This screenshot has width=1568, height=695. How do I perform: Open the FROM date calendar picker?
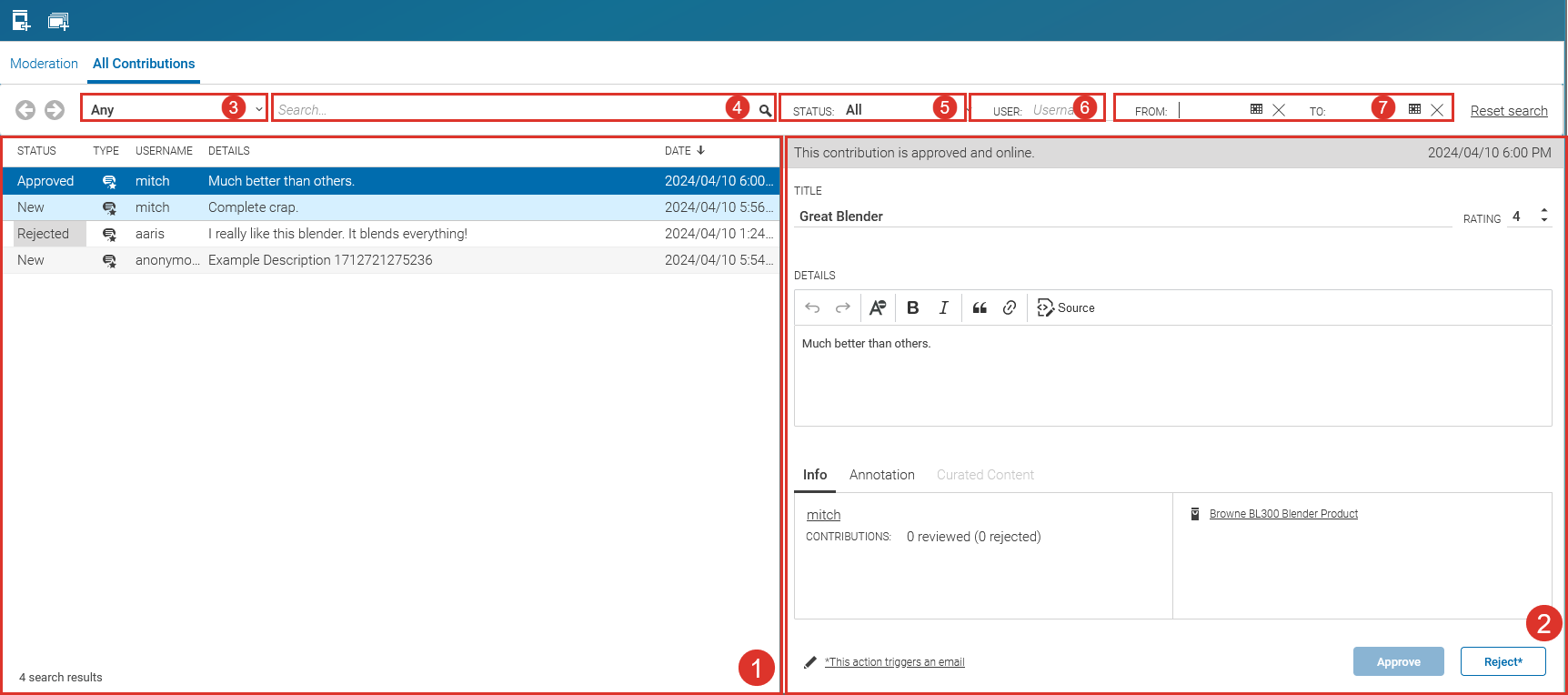coord(1256,109)
